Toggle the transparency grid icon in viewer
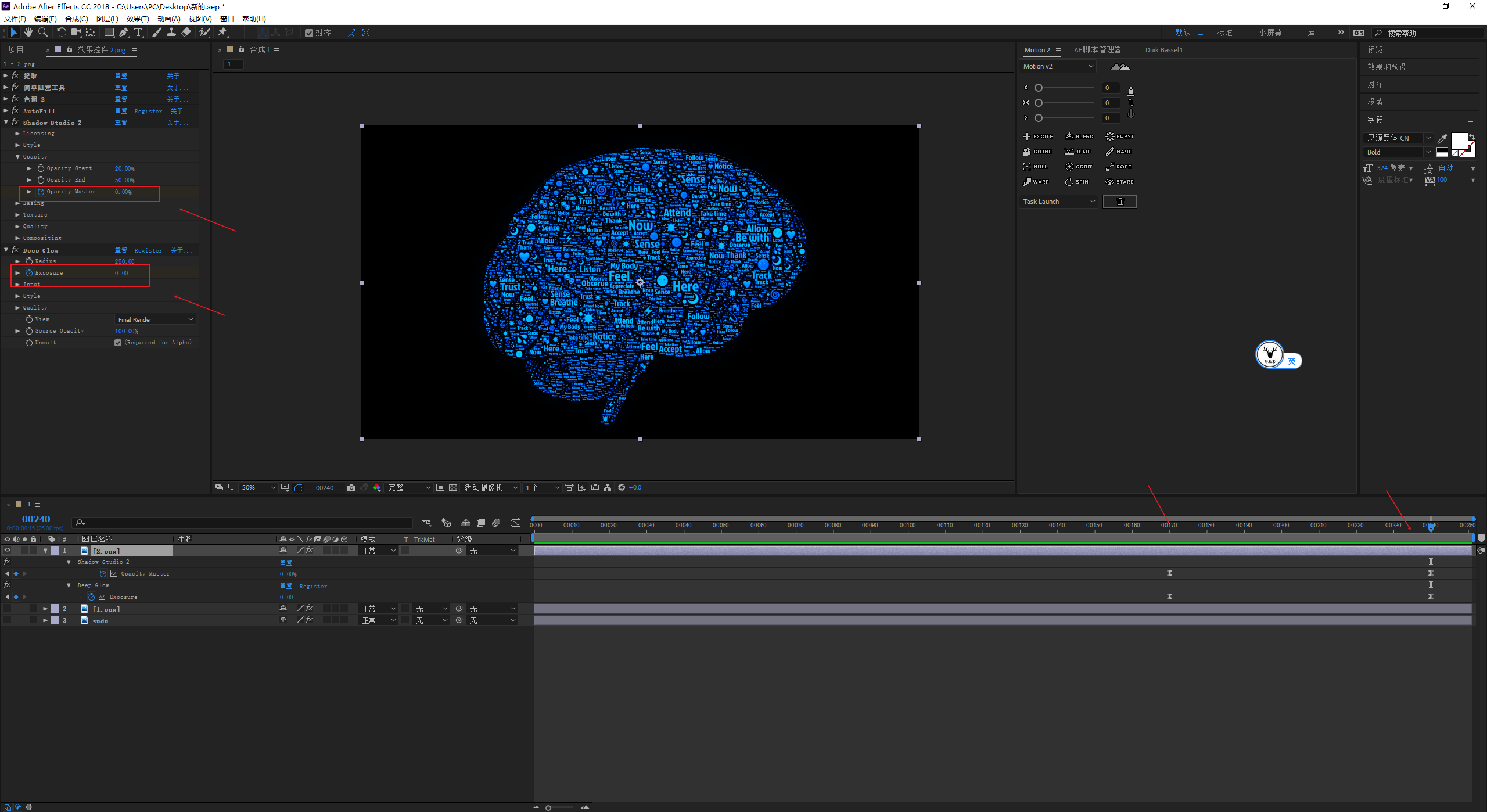Screen dimensions: 1487x812 coord(453,488)
